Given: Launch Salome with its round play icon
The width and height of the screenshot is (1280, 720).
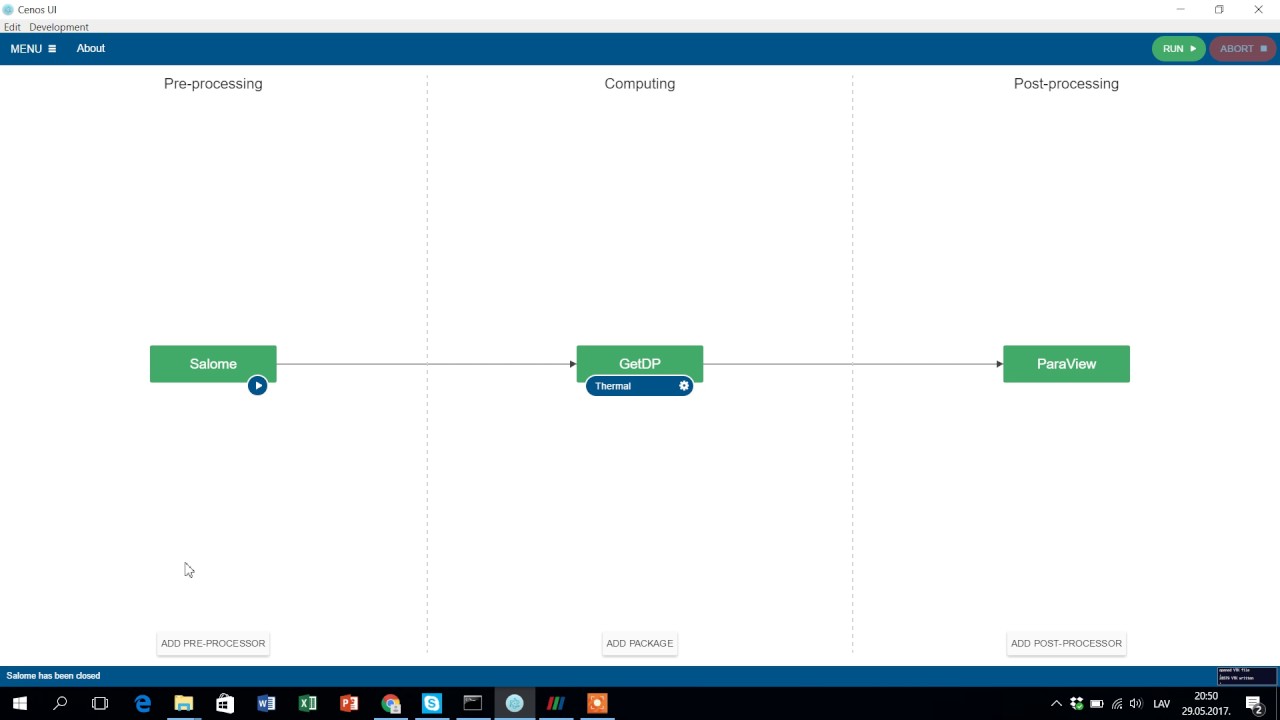Looking at the screenshot, I should 257,385.
